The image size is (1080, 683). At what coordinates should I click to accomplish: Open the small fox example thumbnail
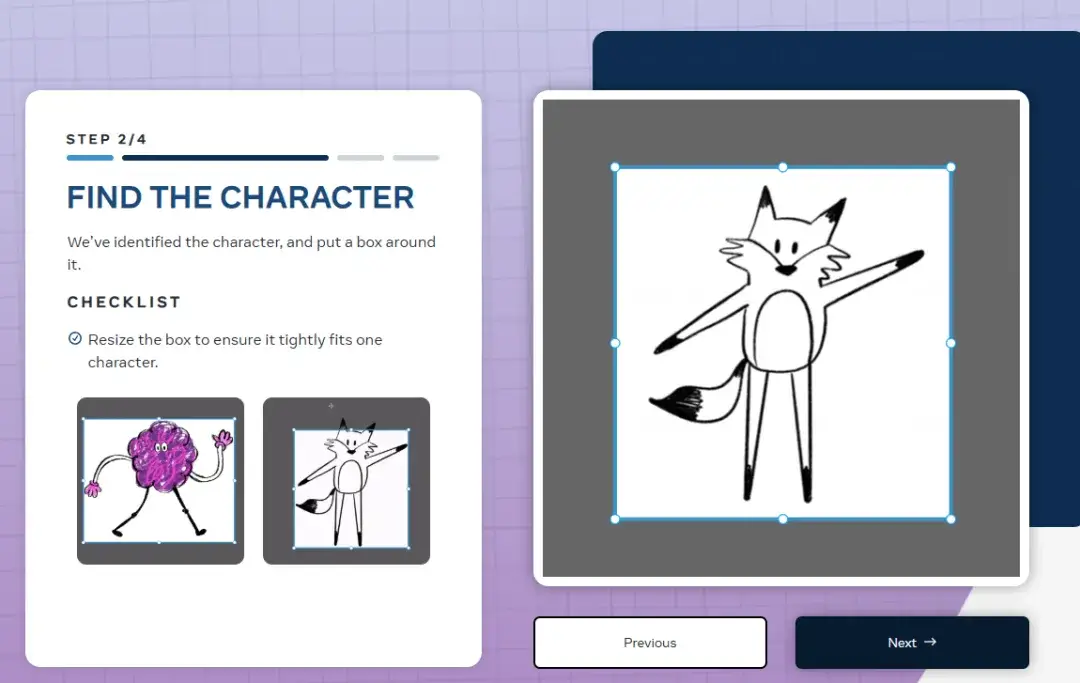(346, 481)
